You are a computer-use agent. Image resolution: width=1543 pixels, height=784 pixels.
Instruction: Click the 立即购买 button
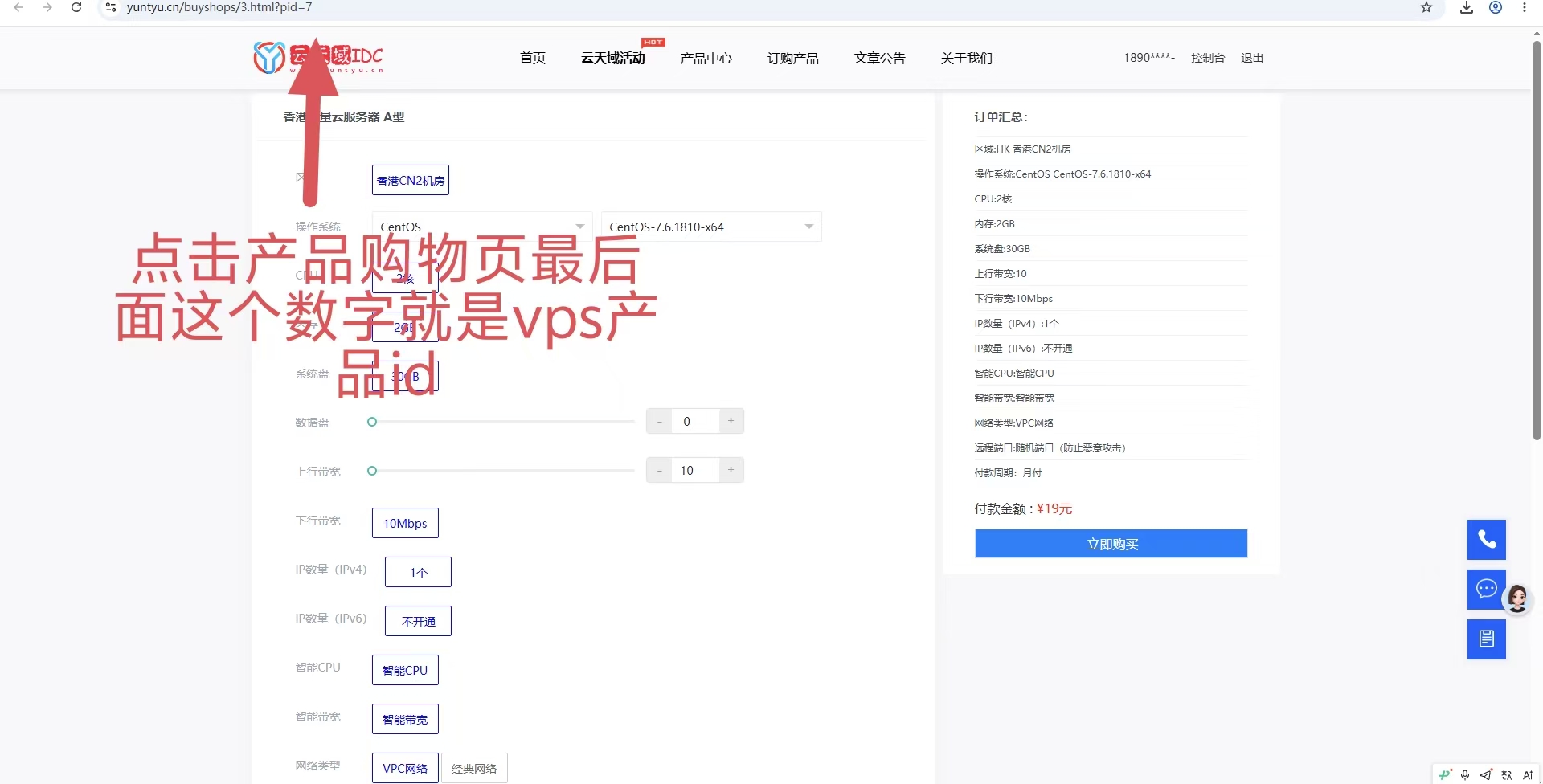point(1111,544)
